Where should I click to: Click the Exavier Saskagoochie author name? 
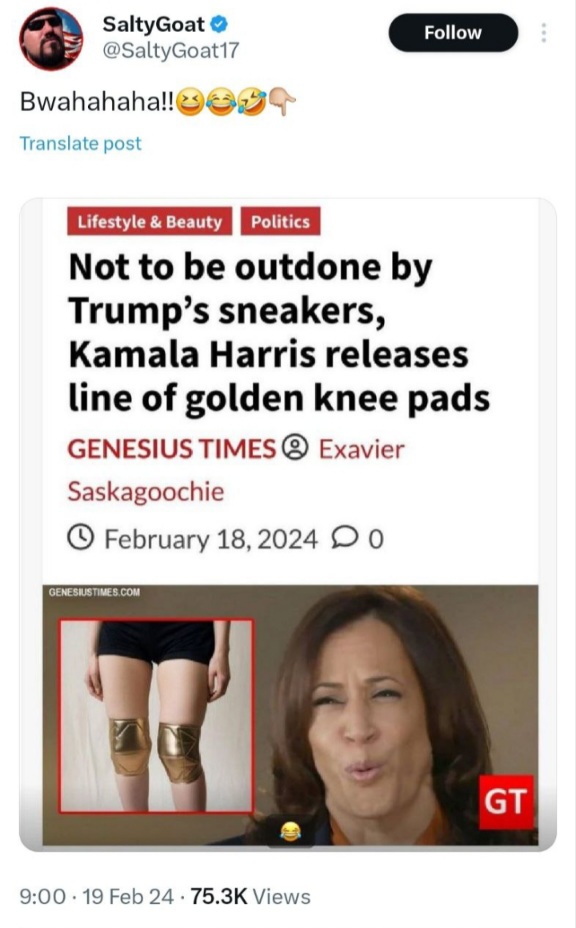coord(236,471)
